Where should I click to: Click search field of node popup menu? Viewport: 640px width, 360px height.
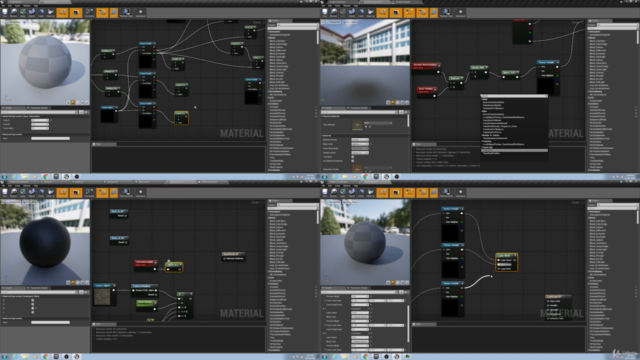coord(514,96)
